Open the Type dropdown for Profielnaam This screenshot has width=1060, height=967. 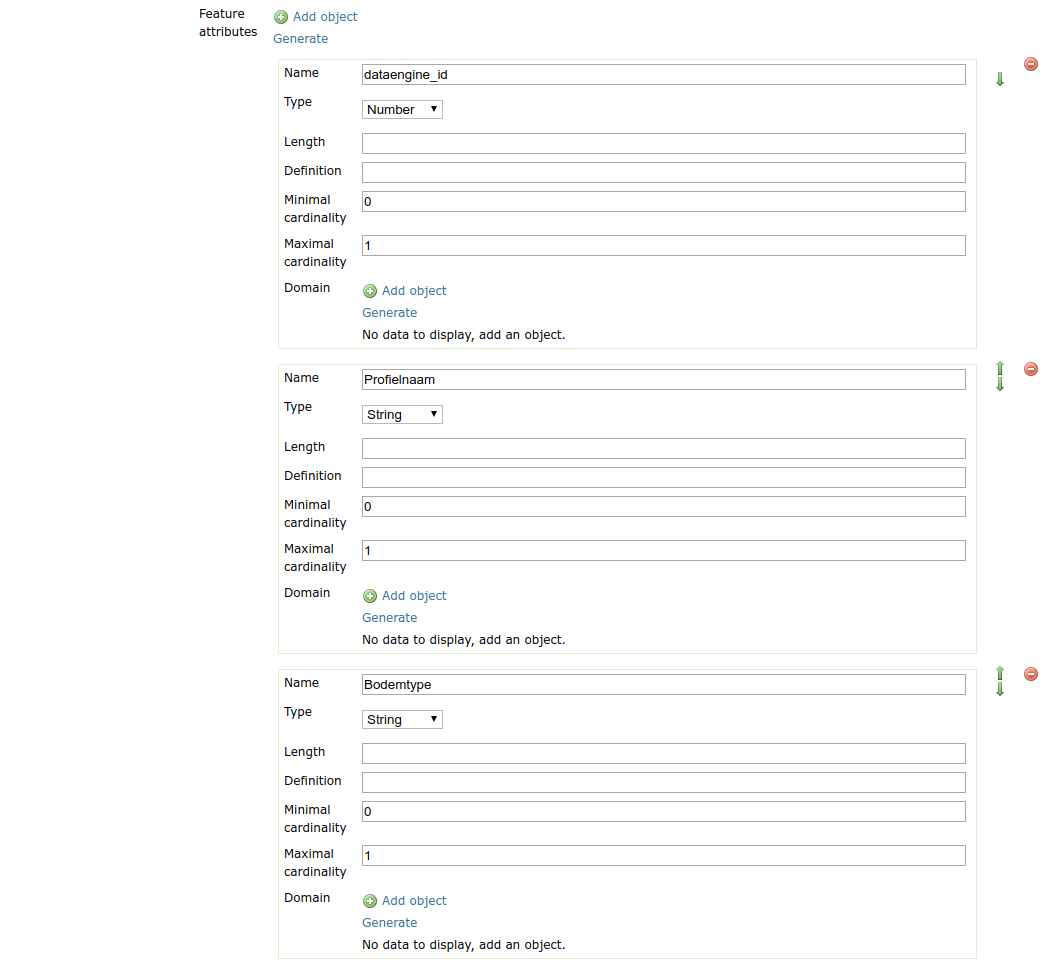click(402, 415)
